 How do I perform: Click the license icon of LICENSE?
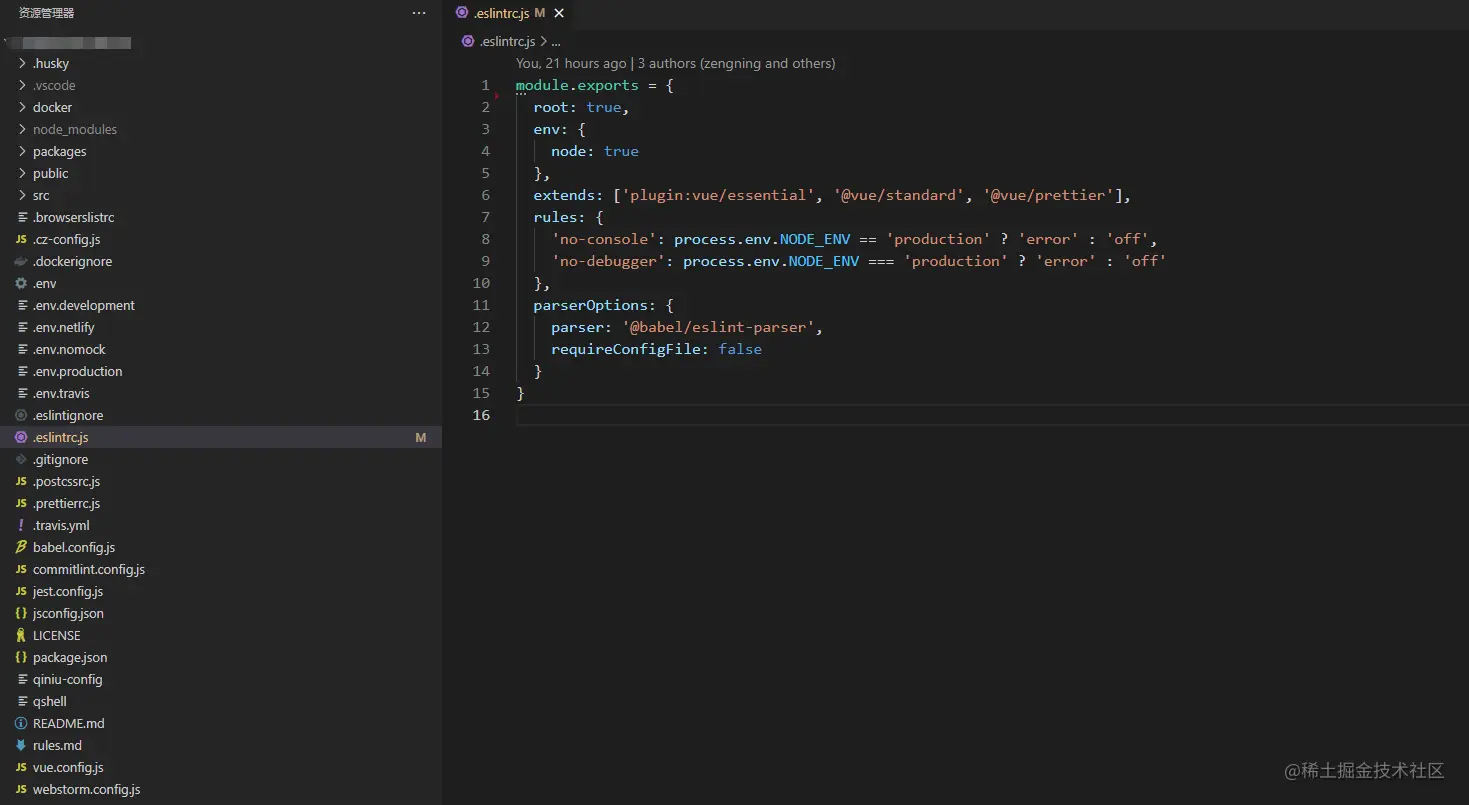[22, 635]
